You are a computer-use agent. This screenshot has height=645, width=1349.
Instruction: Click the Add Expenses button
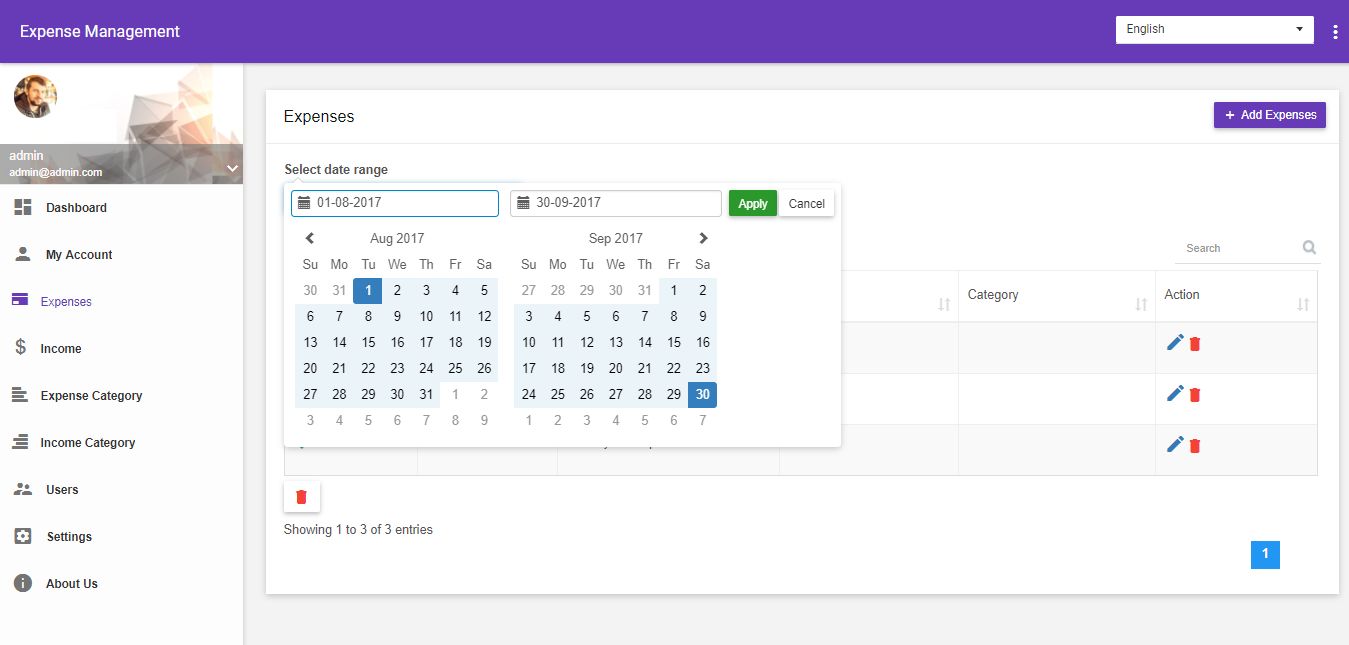click(1269, 115)
